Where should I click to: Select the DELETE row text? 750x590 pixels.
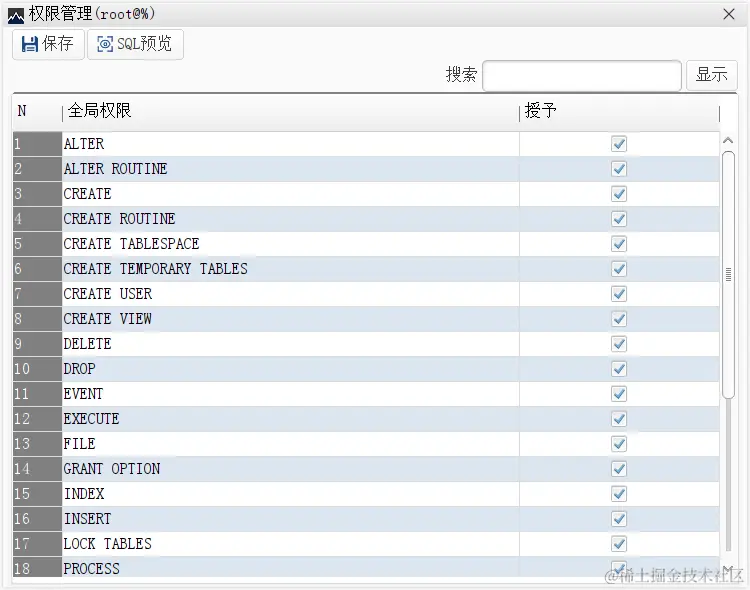88,344
